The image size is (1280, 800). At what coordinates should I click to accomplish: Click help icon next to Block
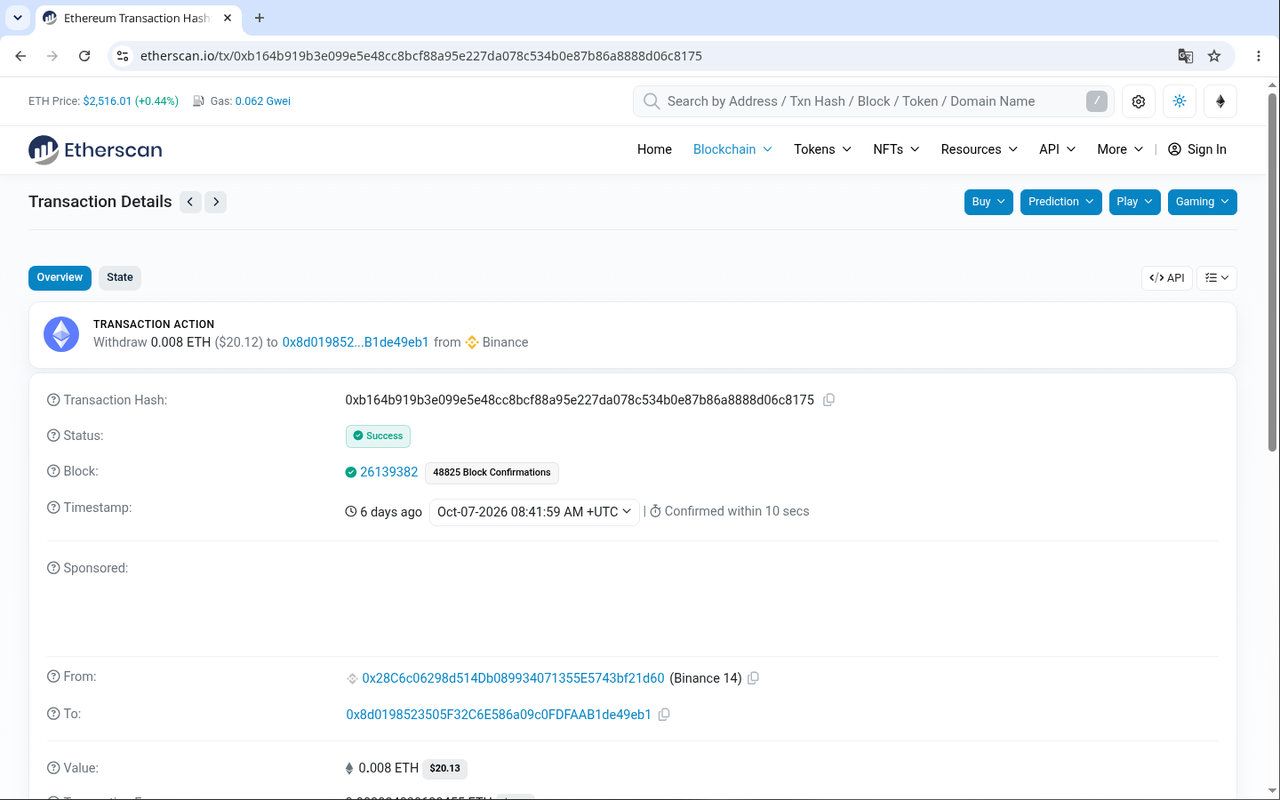coord(54,471)
